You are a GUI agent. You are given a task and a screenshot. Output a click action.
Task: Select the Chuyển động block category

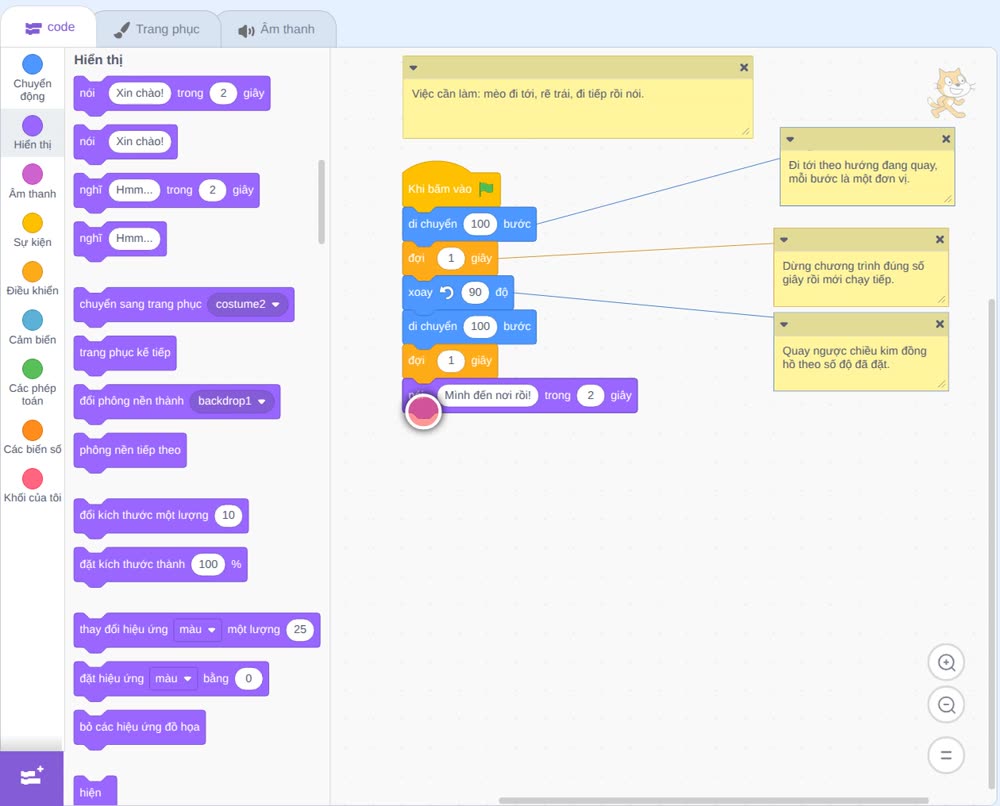[32, 78]
